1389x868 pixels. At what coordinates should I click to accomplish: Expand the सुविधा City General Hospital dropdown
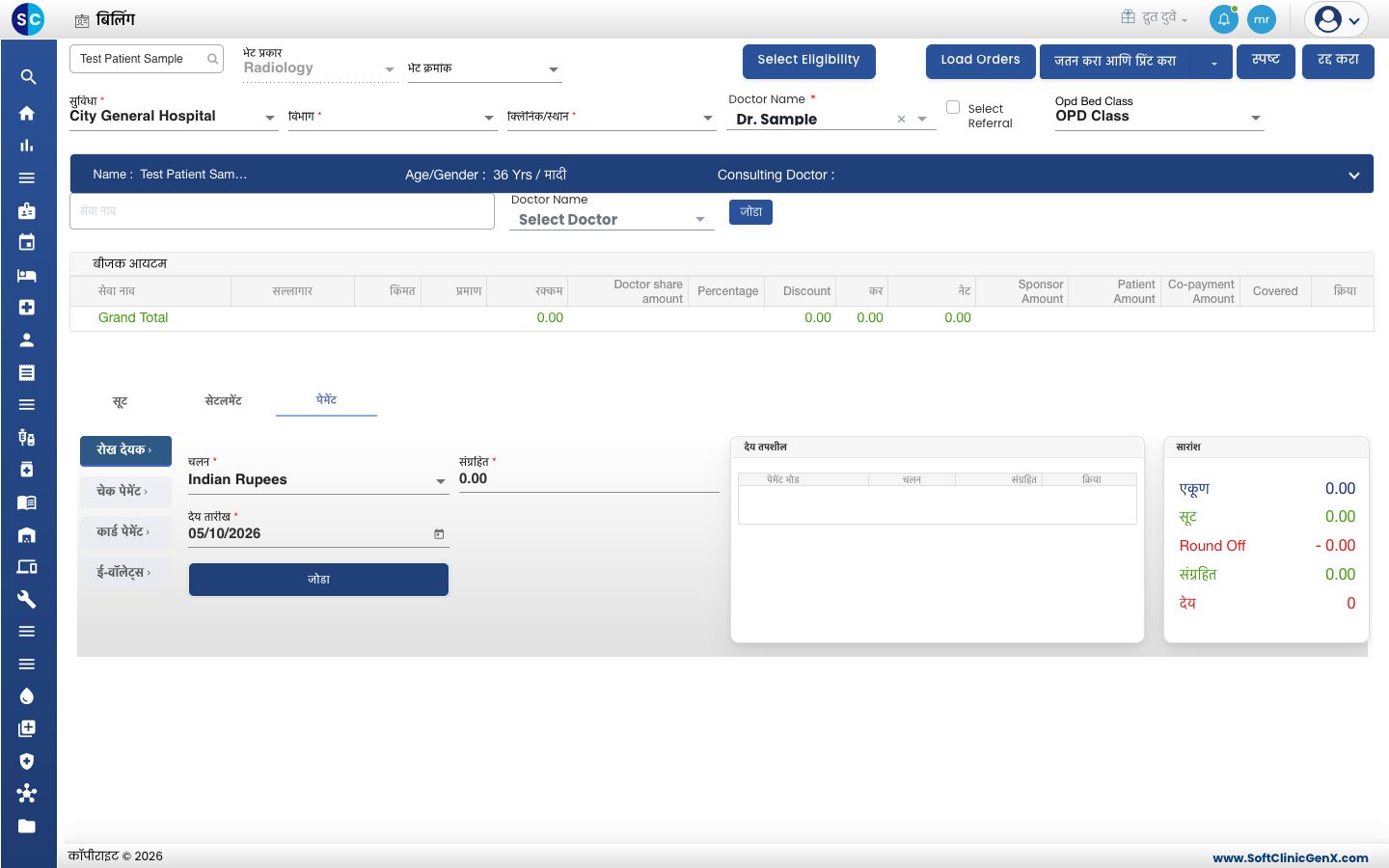pos(174,117)
